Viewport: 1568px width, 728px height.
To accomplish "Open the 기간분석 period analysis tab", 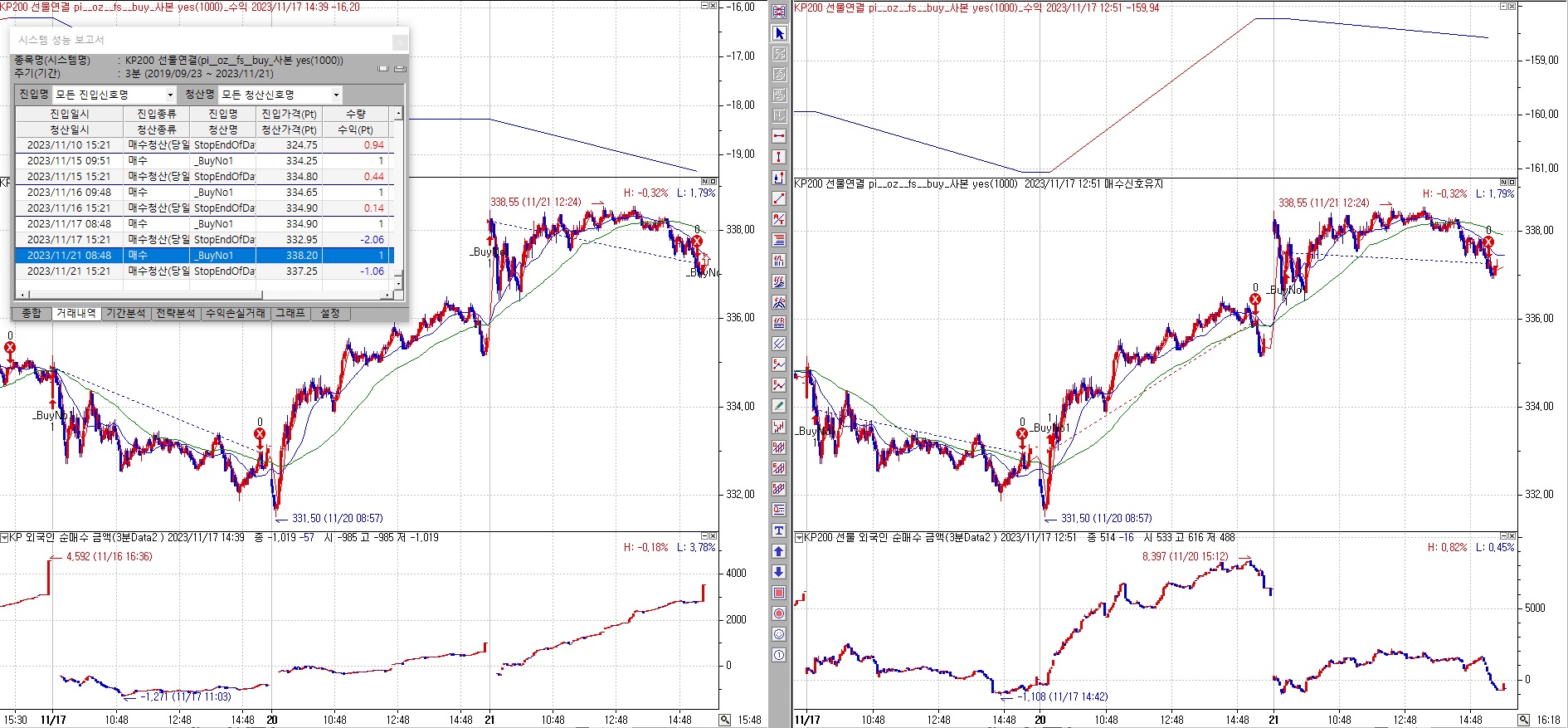I will pos(126,313).
